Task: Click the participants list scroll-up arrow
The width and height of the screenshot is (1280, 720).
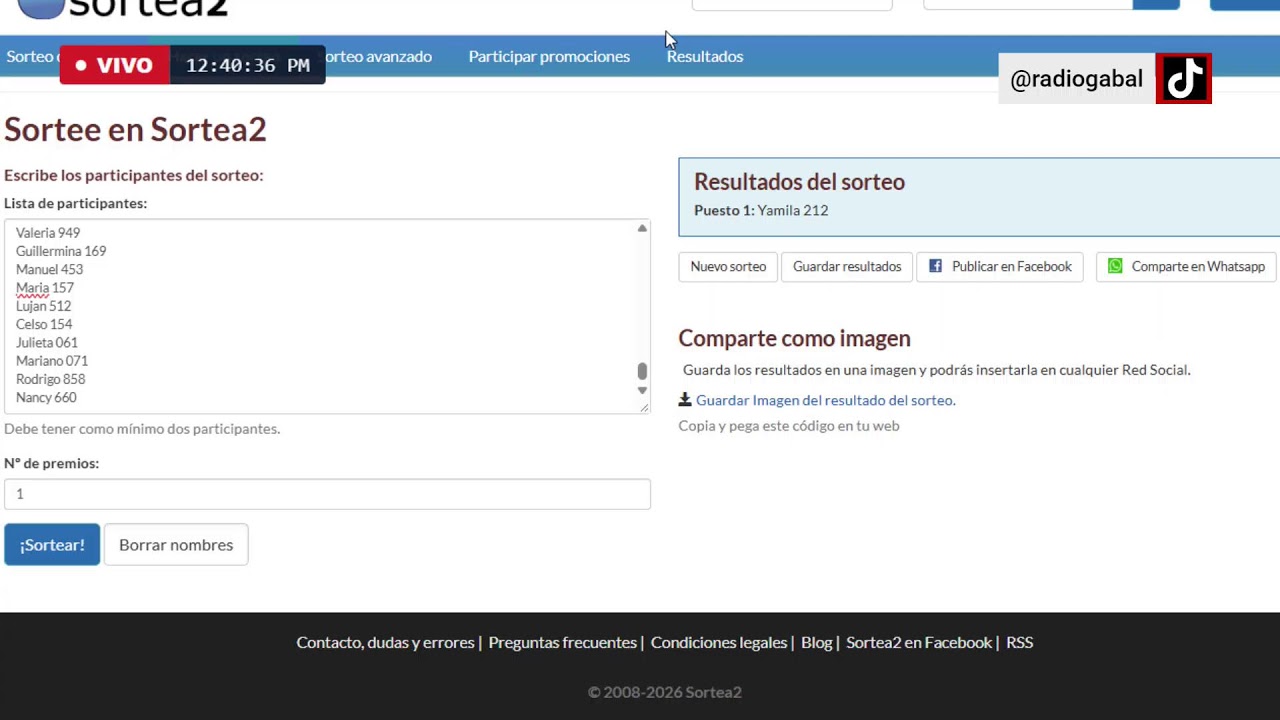Action: coord(642,229)
